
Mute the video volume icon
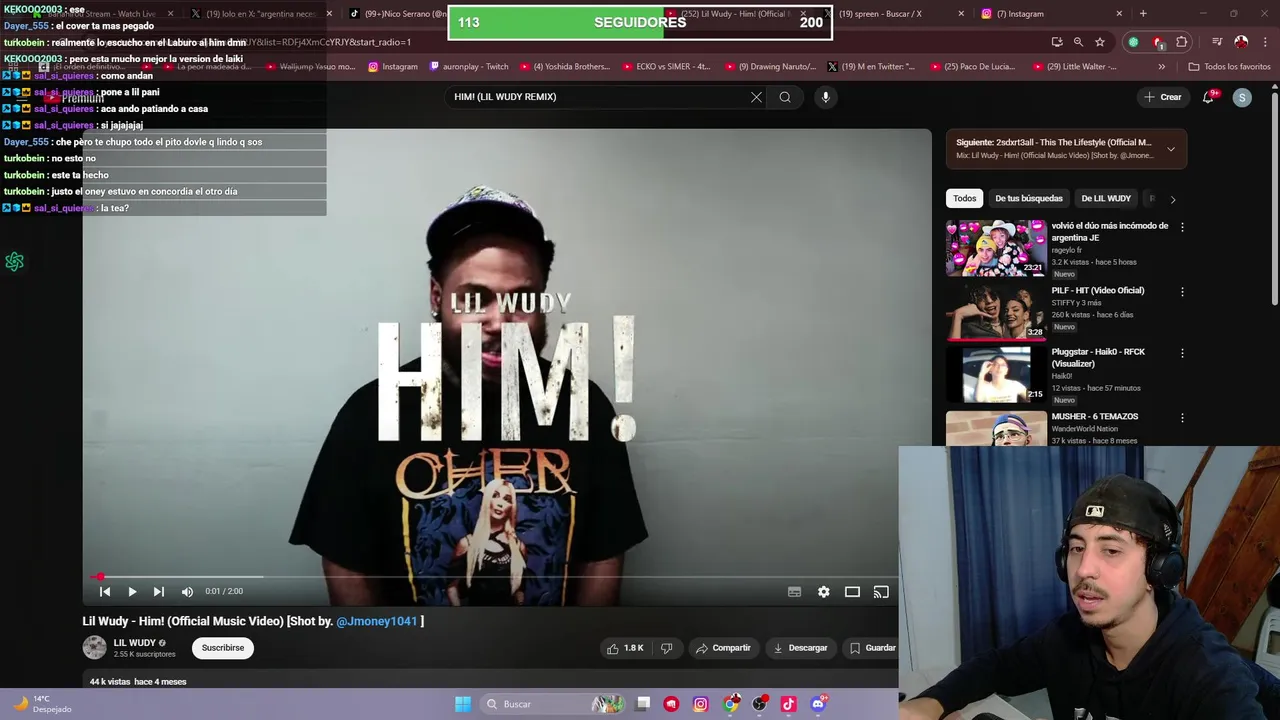pyautogui.click(x=187, y=592)
